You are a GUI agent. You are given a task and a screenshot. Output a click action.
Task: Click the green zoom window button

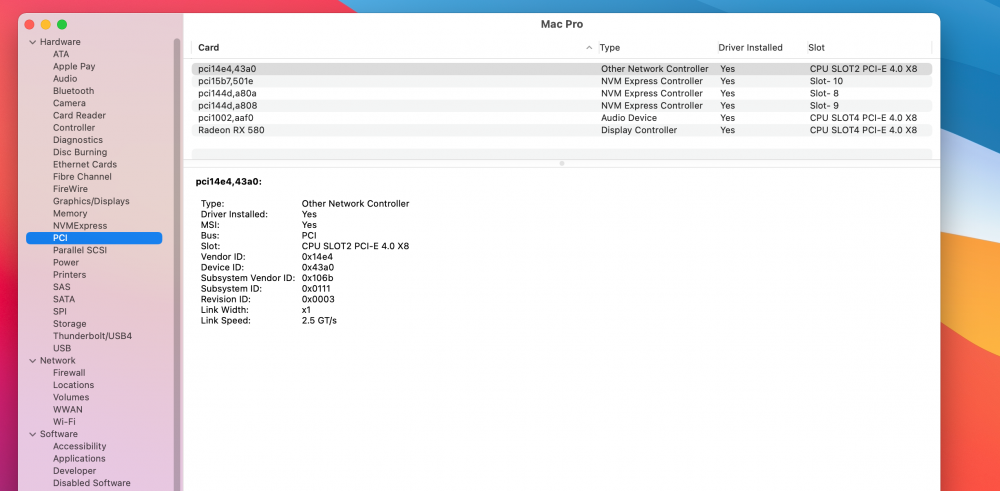[62, 25]
